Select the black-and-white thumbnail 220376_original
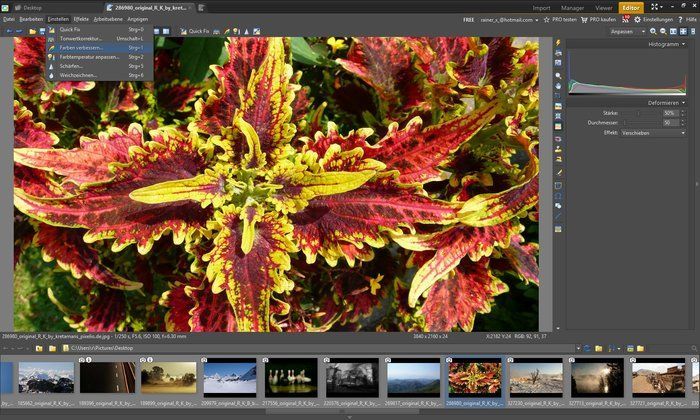This screenshot has width=700, height=420. [x=352, y=378]
